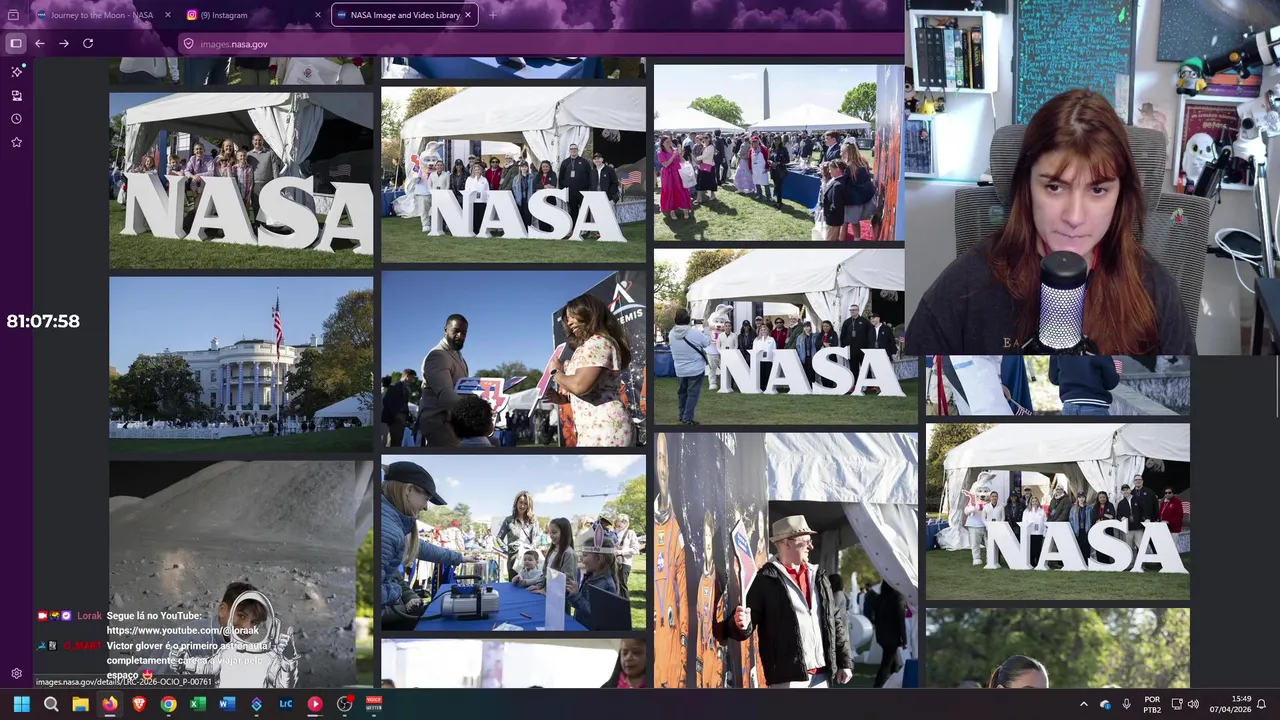Open Word from the taskbar
Viewport: 1280px width, 720px height.
[227, 704]
